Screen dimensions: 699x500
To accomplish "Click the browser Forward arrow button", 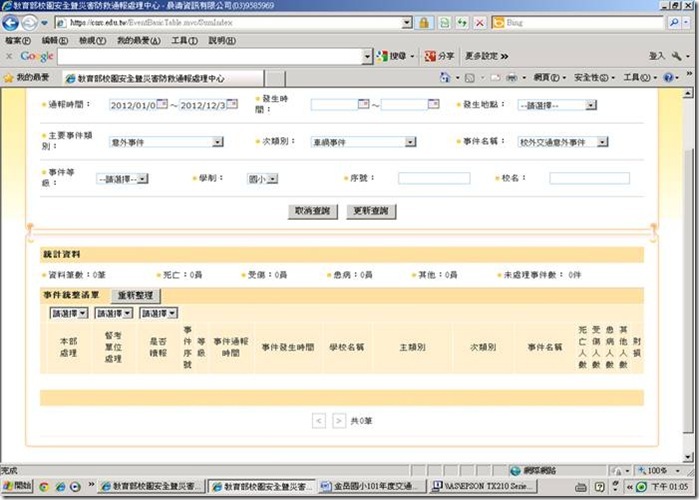I will click(29, 23).
